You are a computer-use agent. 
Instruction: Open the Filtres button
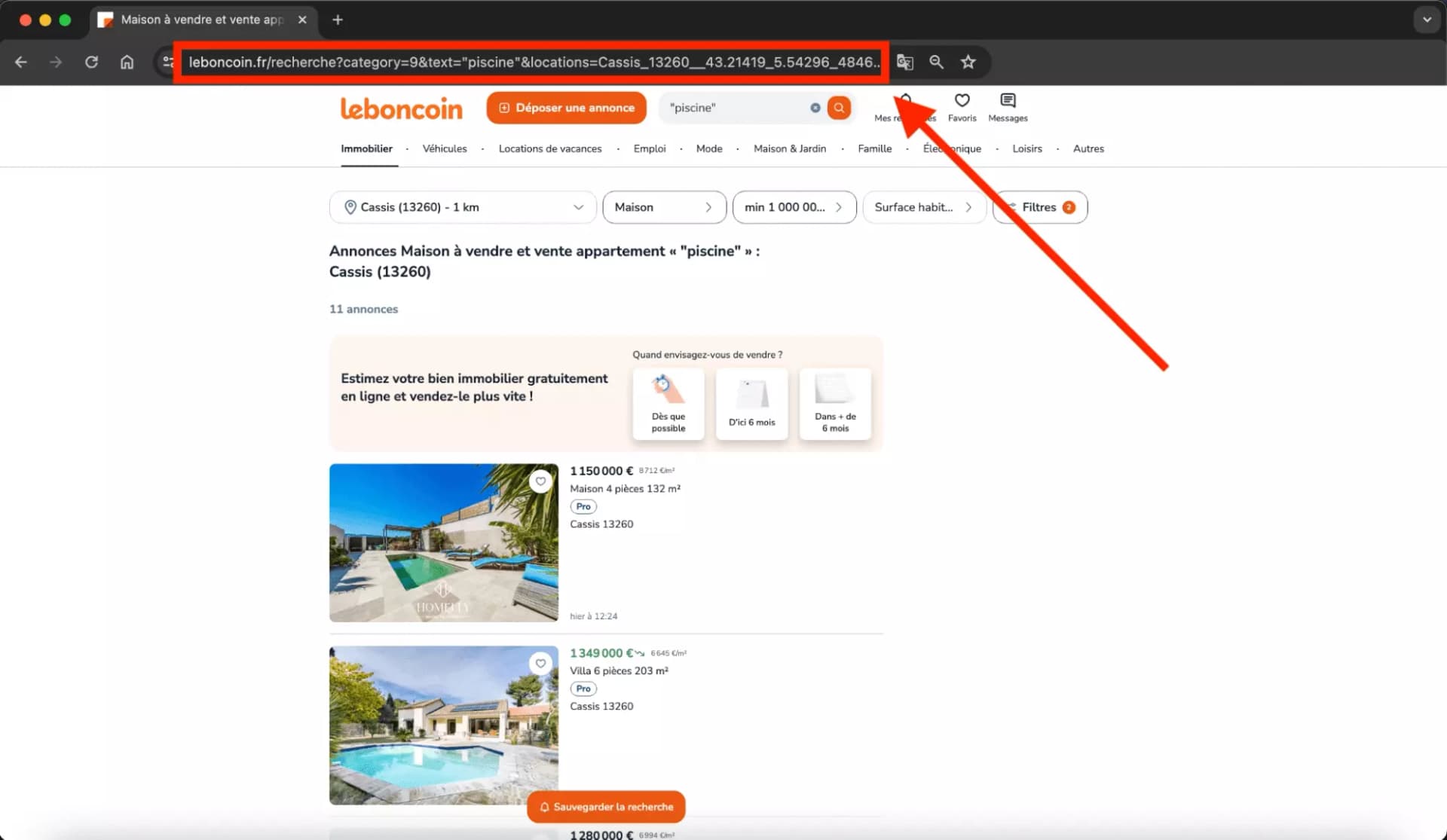[1040, 207]
